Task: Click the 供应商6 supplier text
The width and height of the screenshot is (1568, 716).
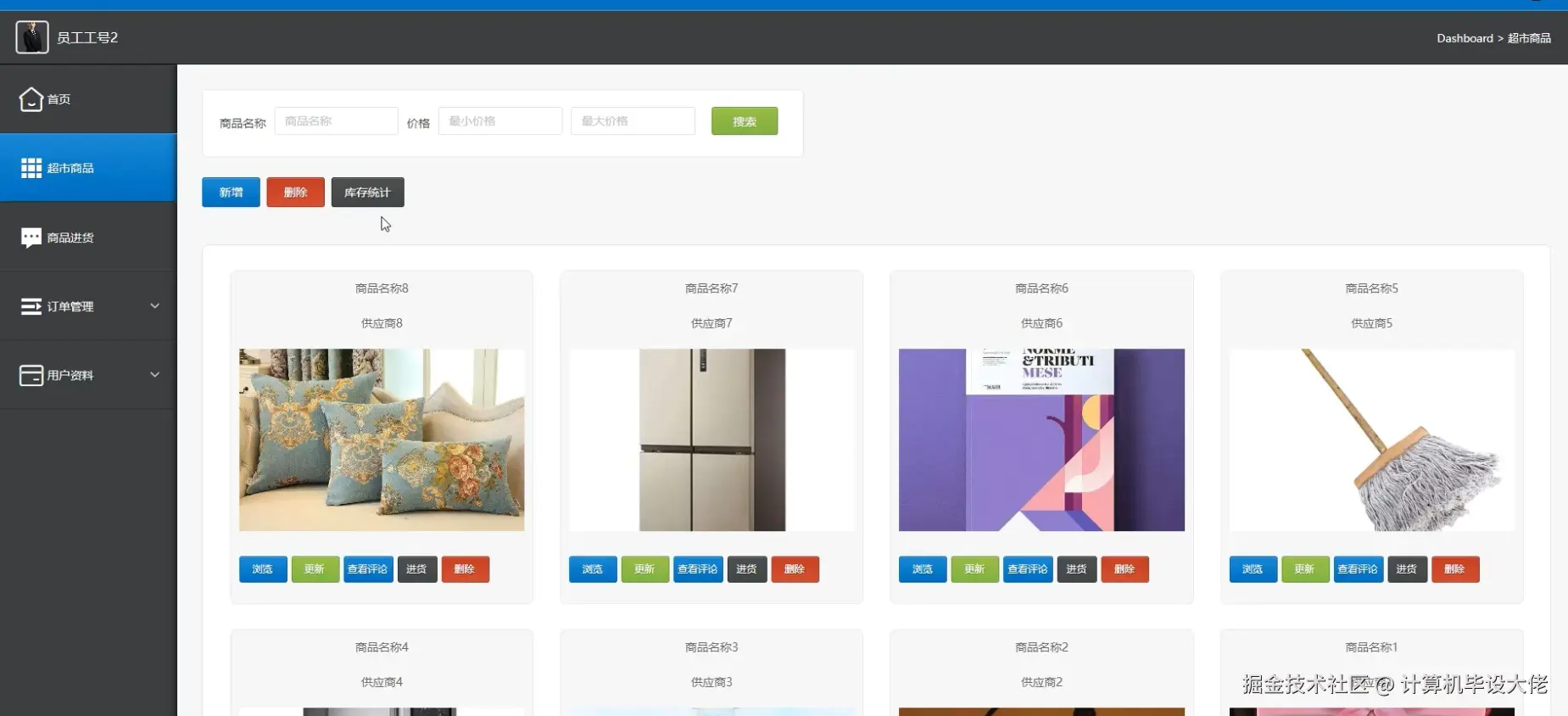Action: [1041, 323]
